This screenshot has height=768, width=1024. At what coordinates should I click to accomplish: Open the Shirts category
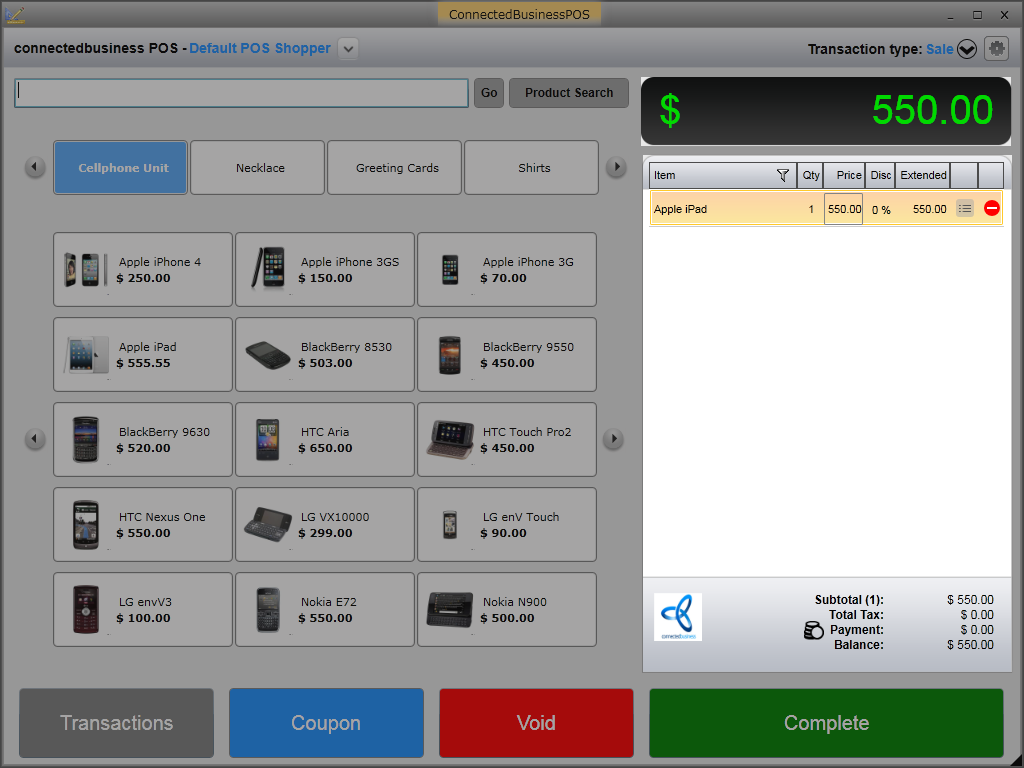tap(532, 168)
